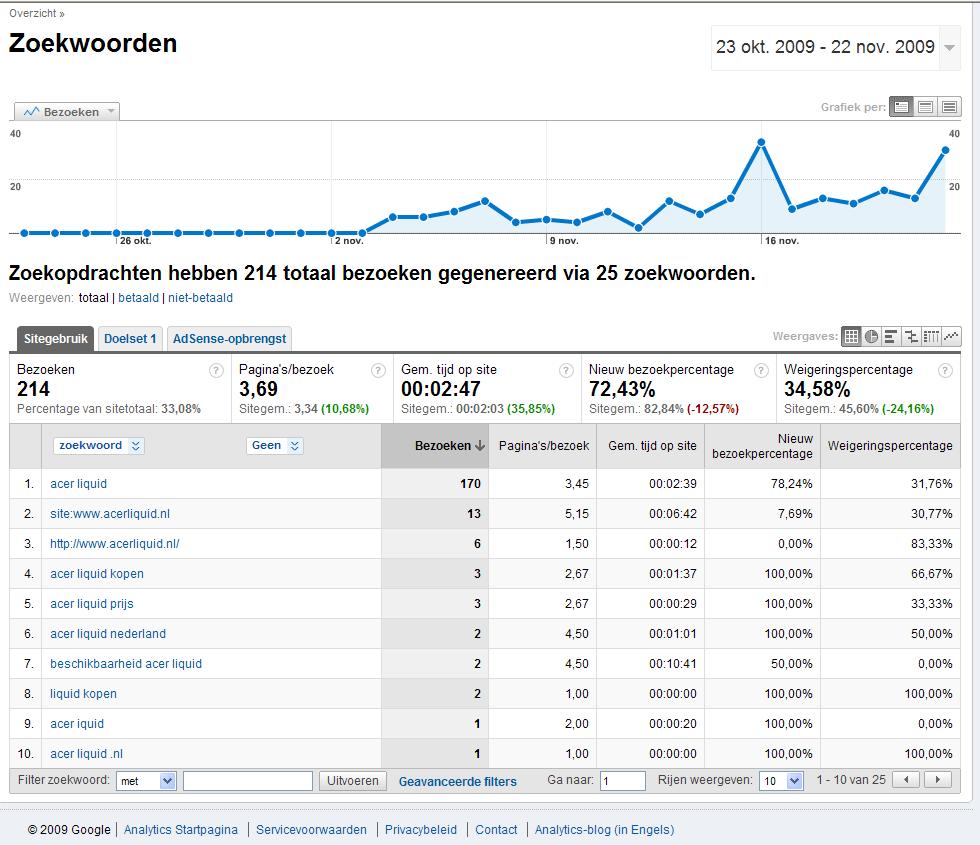
Task: Open Analytics Startpagina footer link
Action: point(181,829)
